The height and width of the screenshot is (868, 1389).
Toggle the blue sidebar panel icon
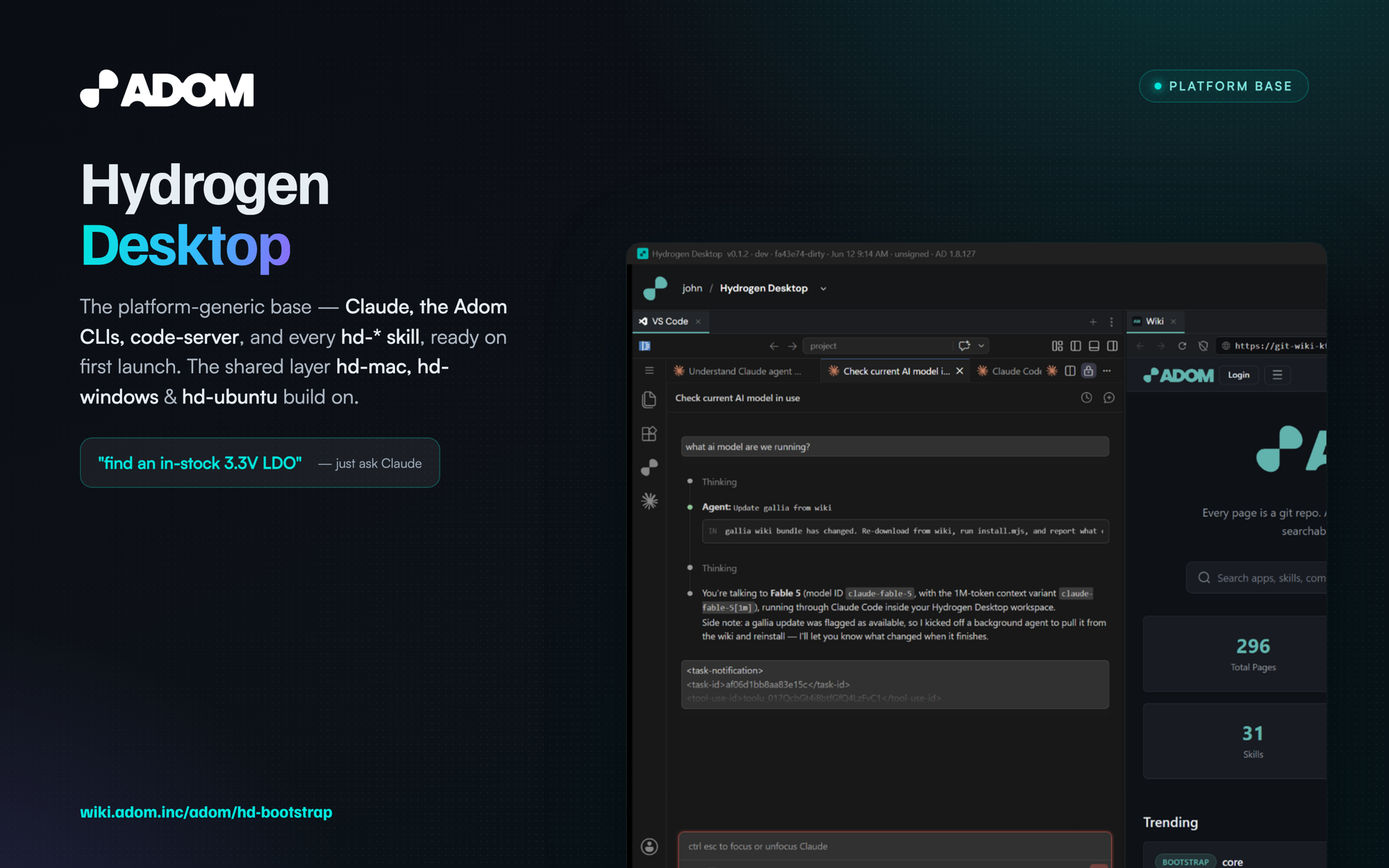pyautogui.click(x=645, y=346)
